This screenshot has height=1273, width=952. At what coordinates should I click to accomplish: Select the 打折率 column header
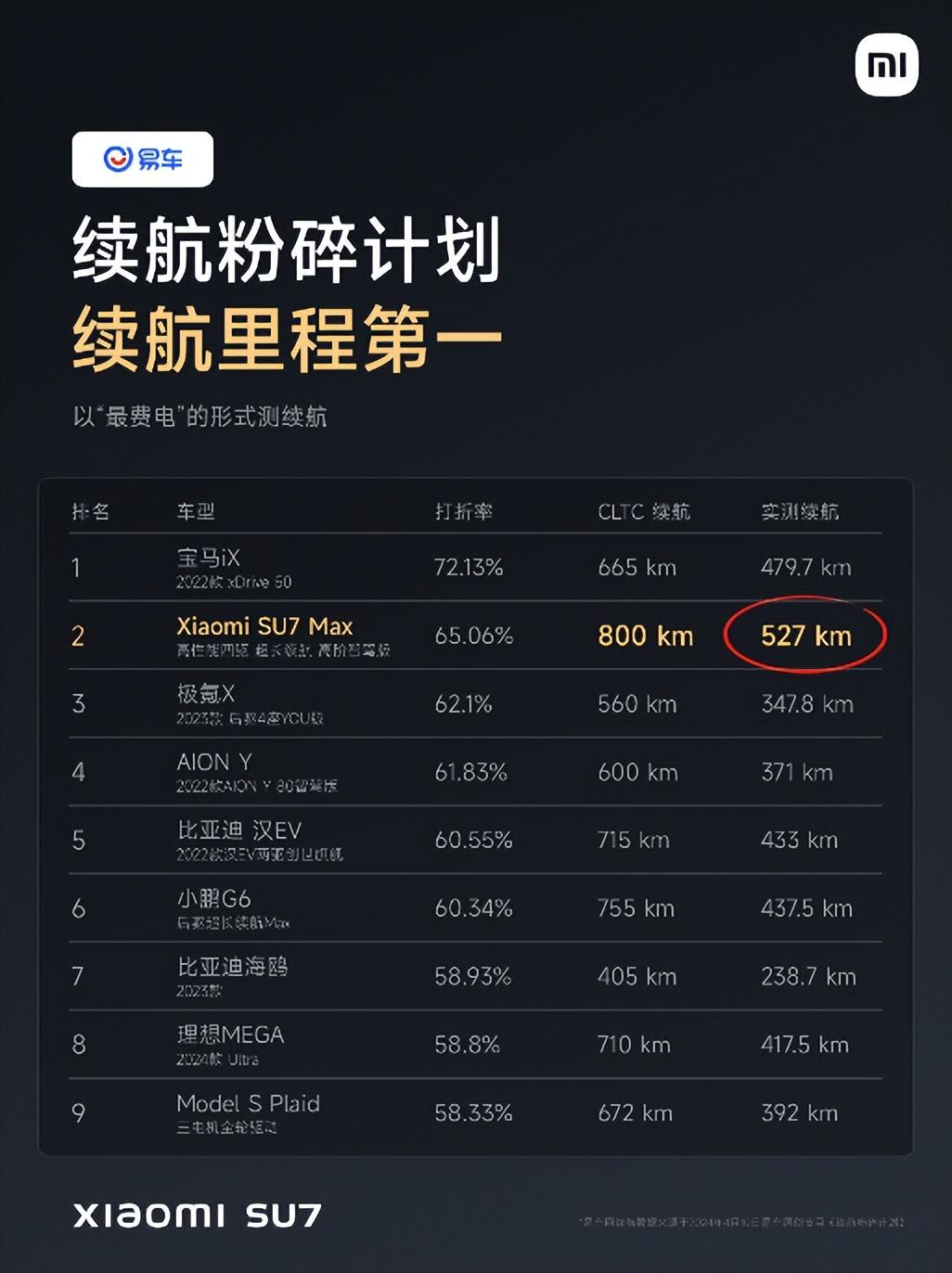464,511
